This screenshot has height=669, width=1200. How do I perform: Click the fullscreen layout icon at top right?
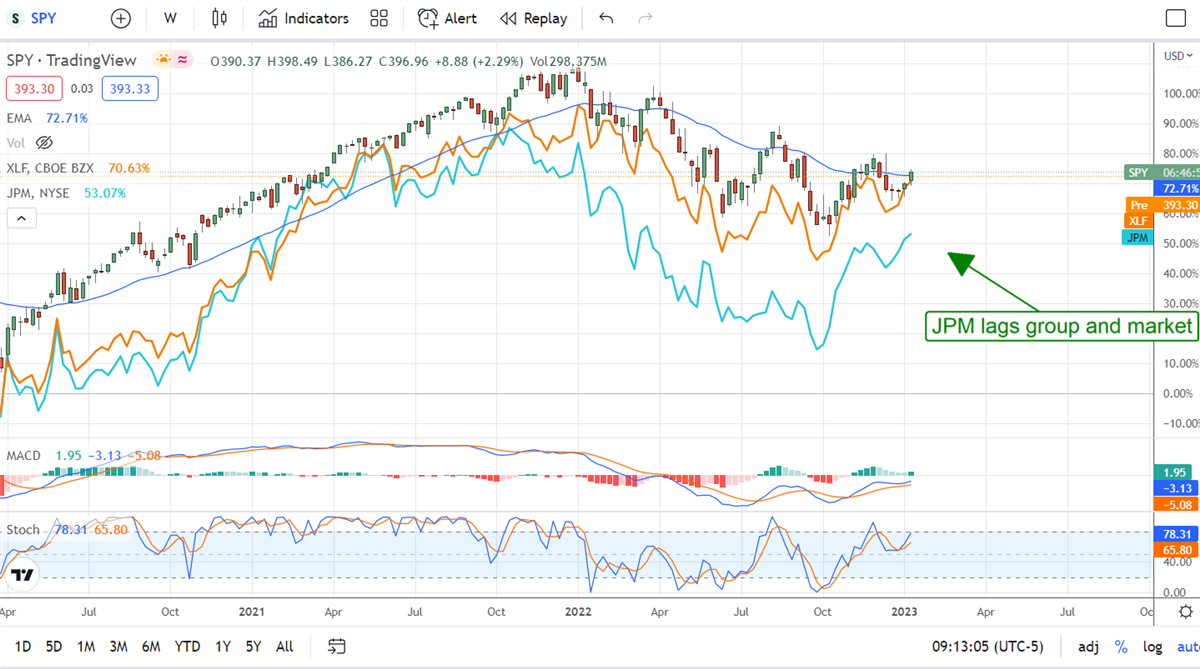point(1177,18)
